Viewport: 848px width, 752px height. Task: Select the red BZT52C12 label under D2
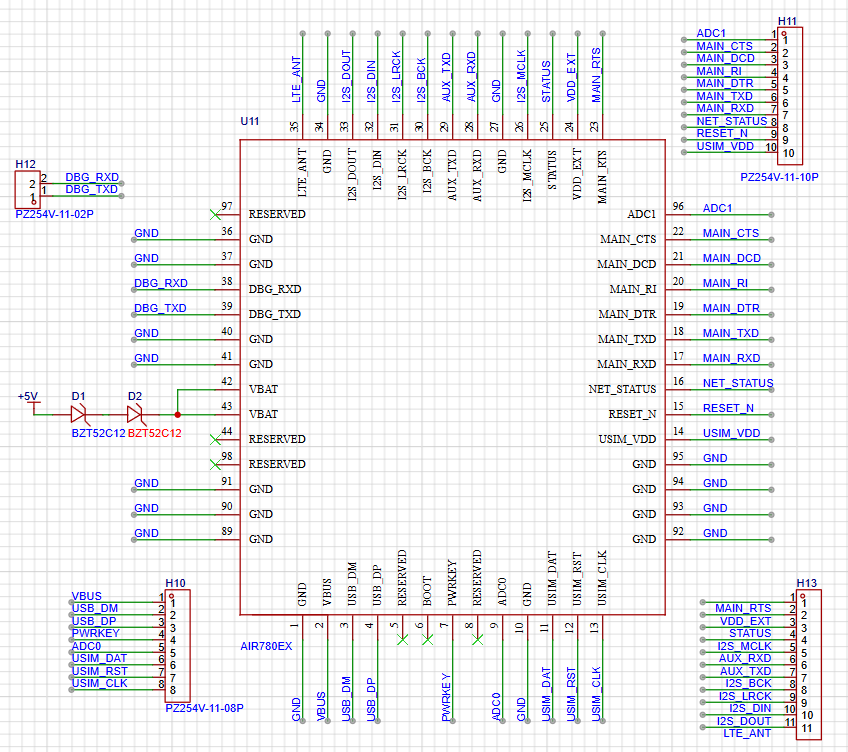(x=155, y=433)
